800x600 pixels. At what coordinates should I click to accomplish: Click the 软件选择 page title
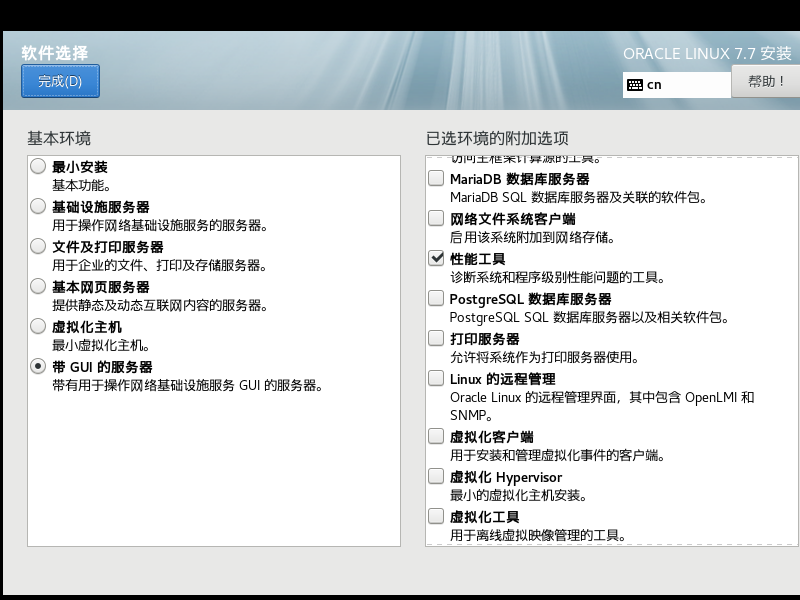pyautogui.click(x=55, y=53)
